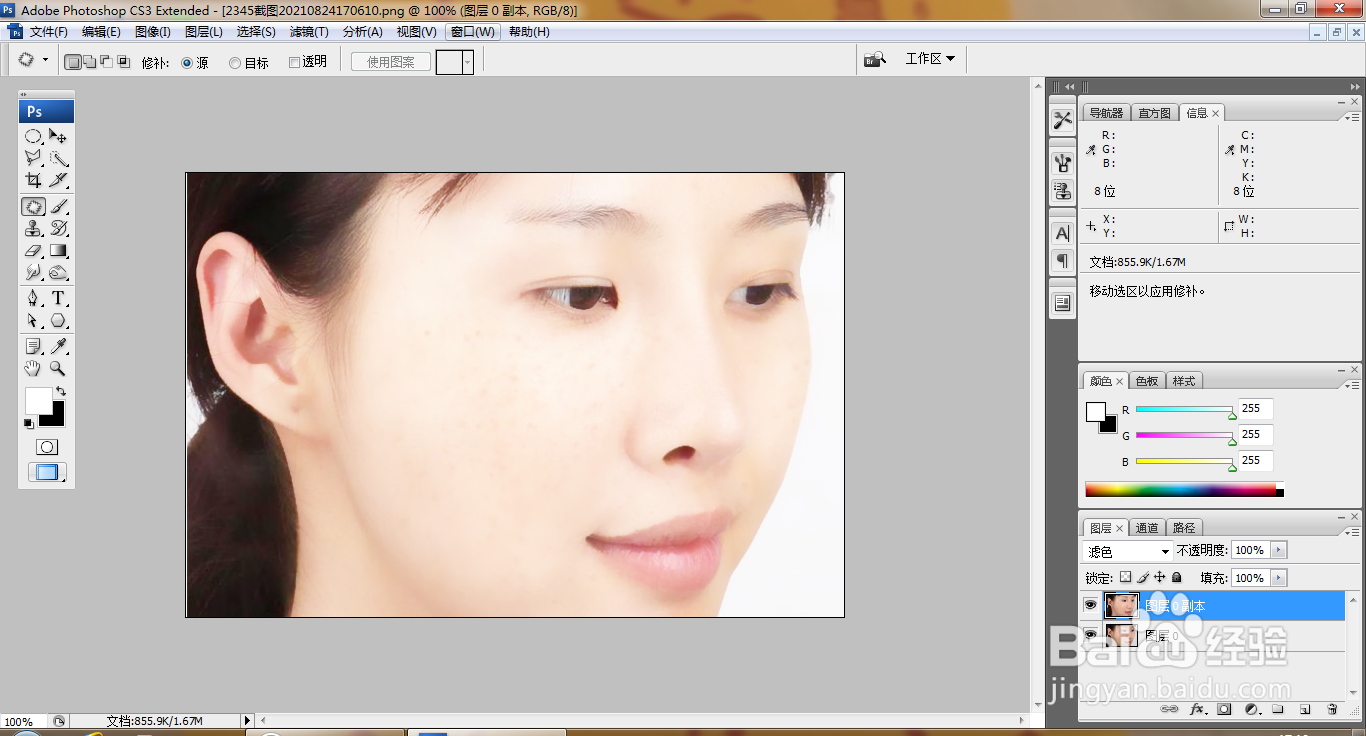
Task: Open the status bar info arrow
Action: click(247, 720)
